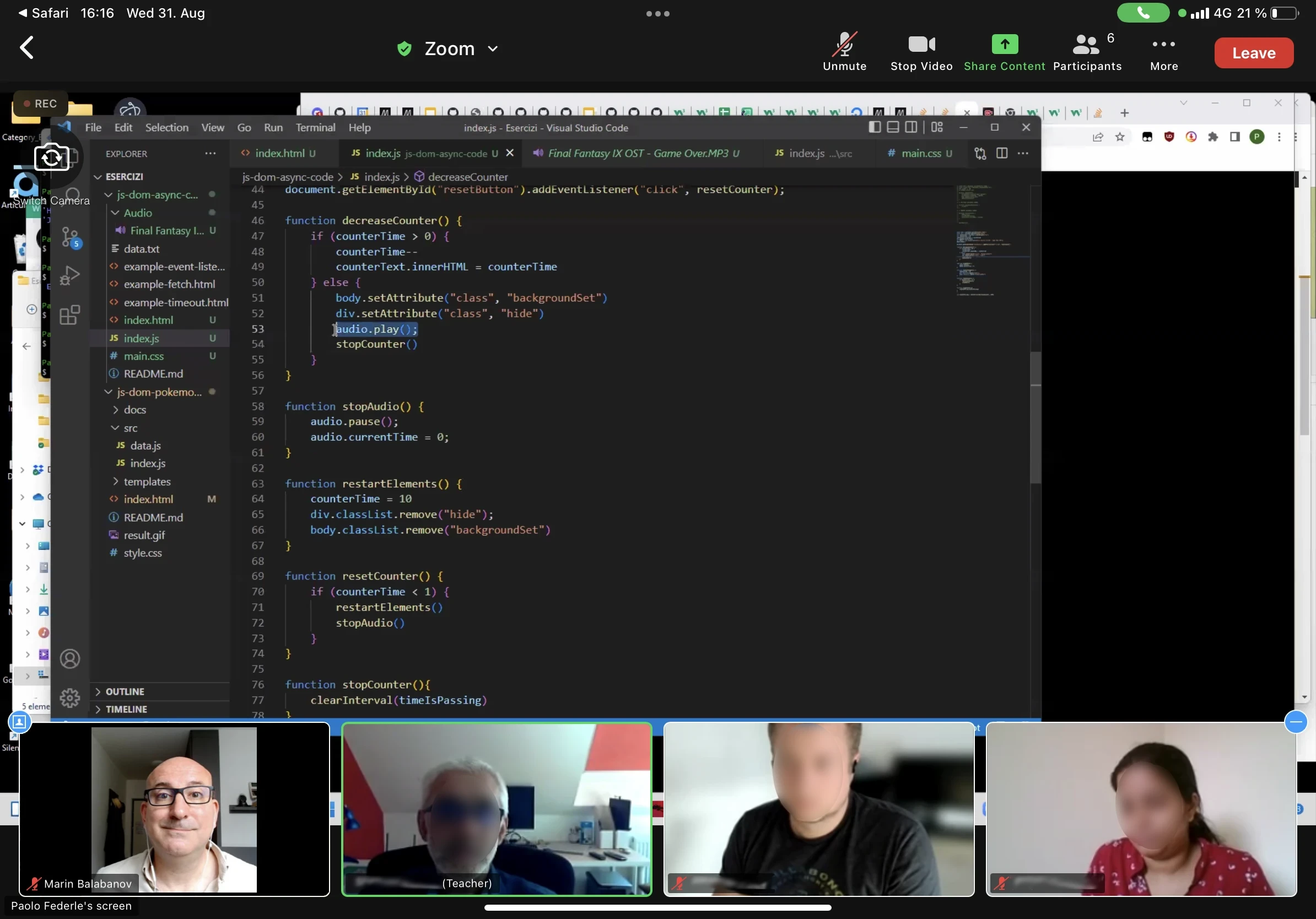Click the Leave button to exit the meeting

point(1254,53)
